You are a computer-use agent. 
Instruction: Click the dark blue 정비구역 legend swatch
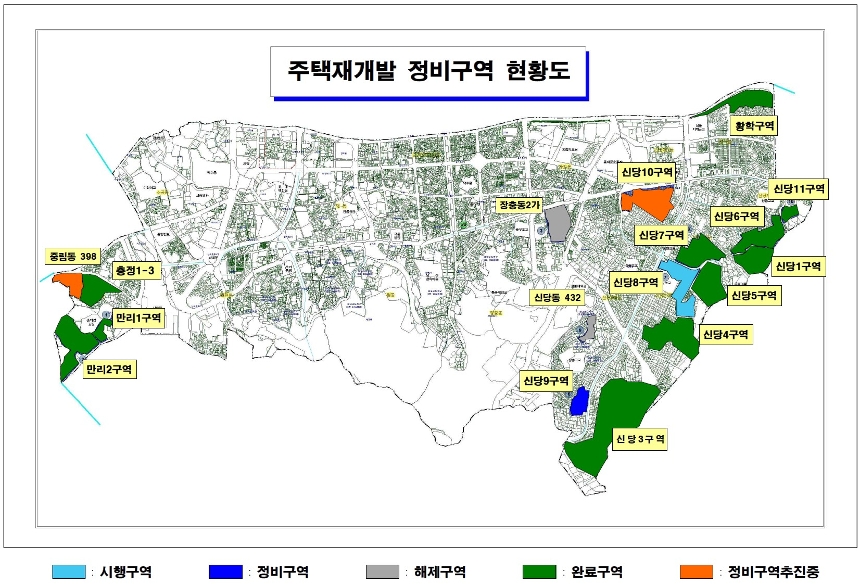226,572
